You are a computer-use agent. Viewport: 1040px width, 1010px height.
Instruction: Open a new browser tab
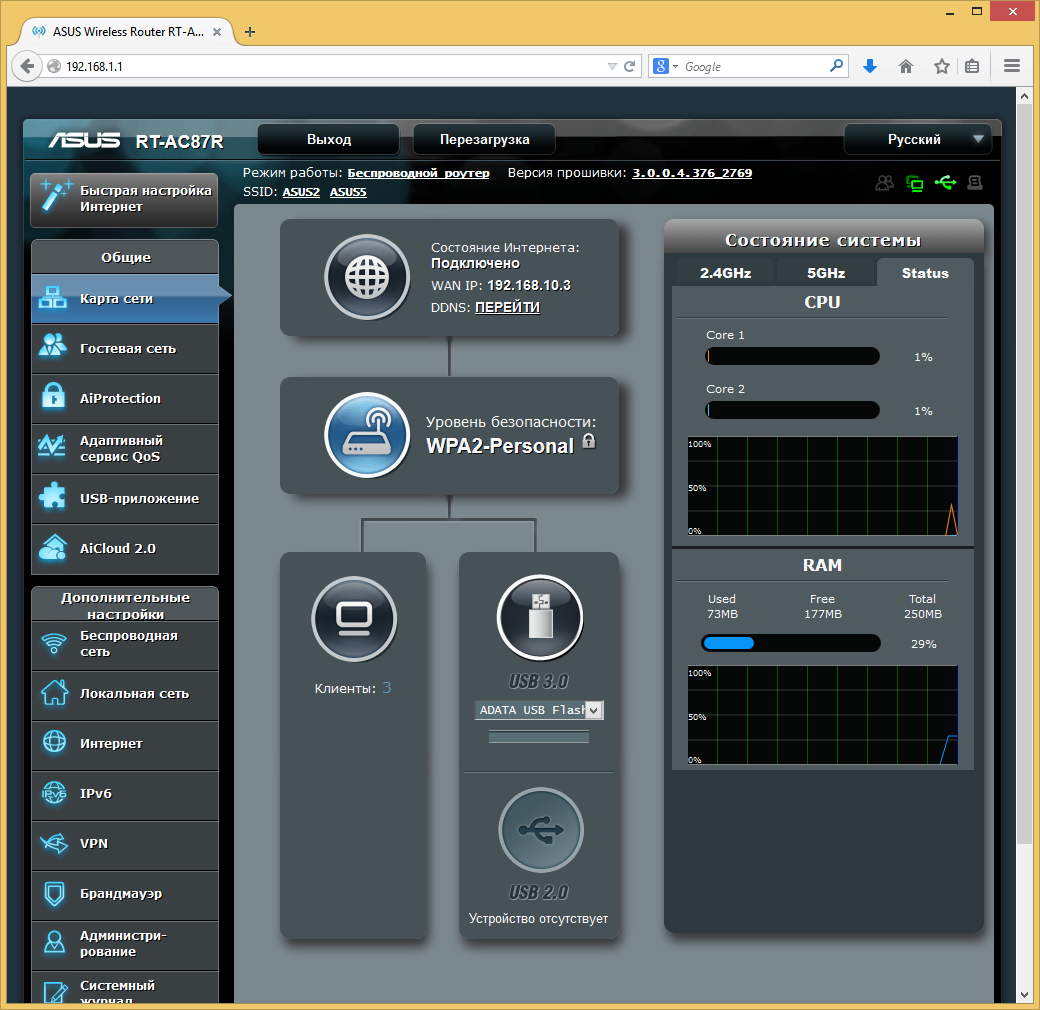250,32
